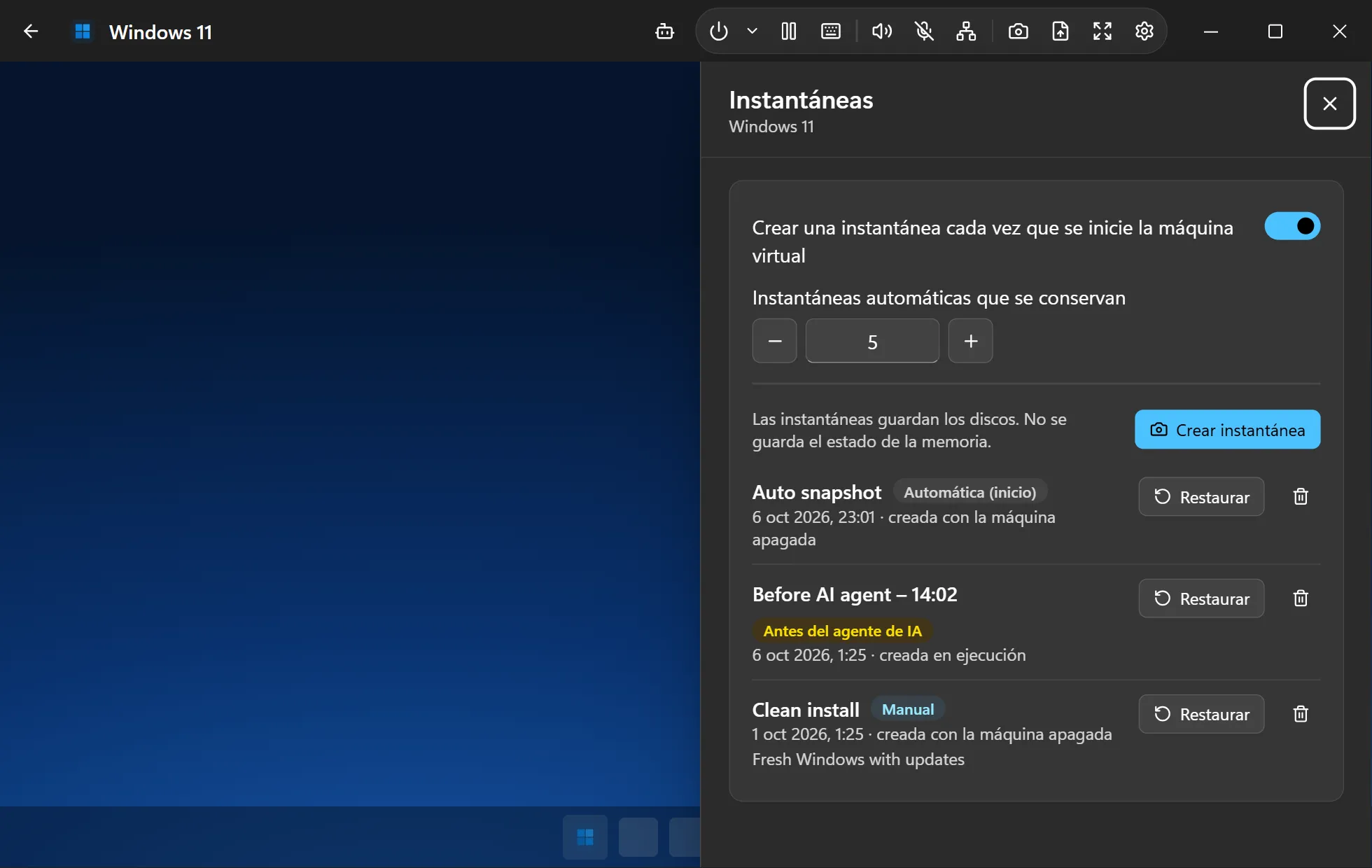
Task: Decrease retained snapshots with minus button
Action: 774,341
